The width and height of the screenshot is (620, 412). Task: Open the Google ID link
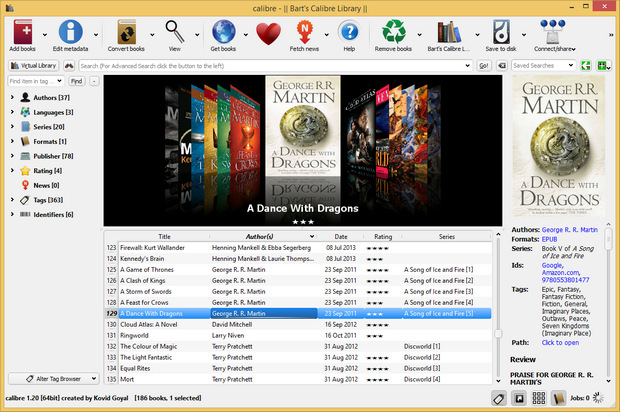[x=552, y=265]
